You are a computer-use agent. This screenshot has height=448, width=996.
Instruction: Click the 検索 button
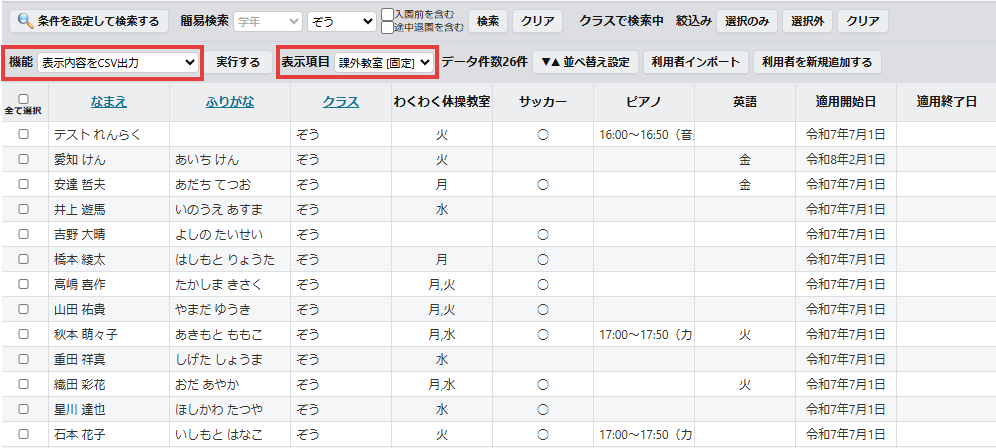coord(487,21)
